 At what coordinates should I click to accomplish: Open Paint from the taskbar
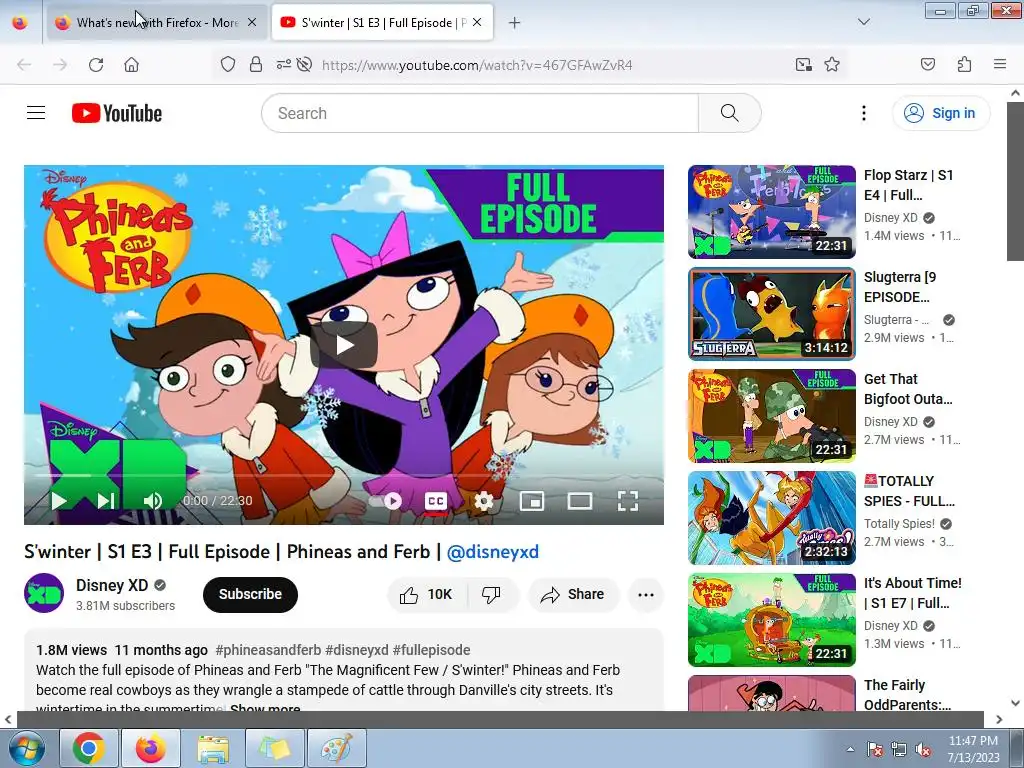[x=337, y=748]
